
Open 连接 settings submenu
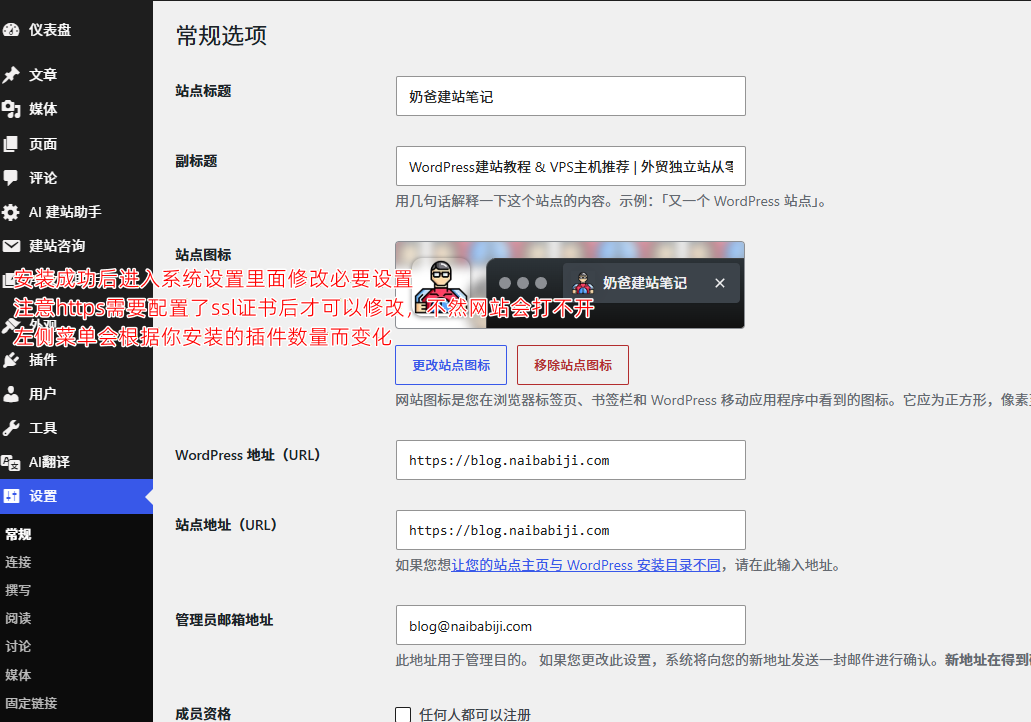point(18,562)
